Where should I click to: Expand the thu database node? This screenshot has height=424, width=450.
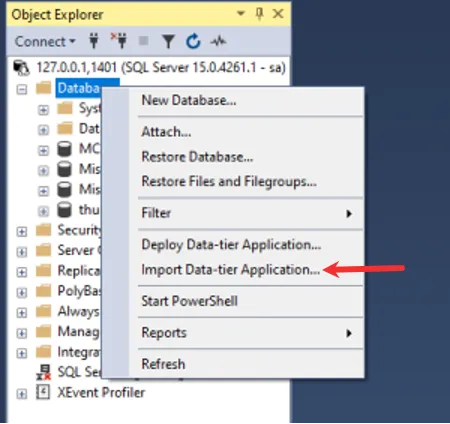(43, 211)
